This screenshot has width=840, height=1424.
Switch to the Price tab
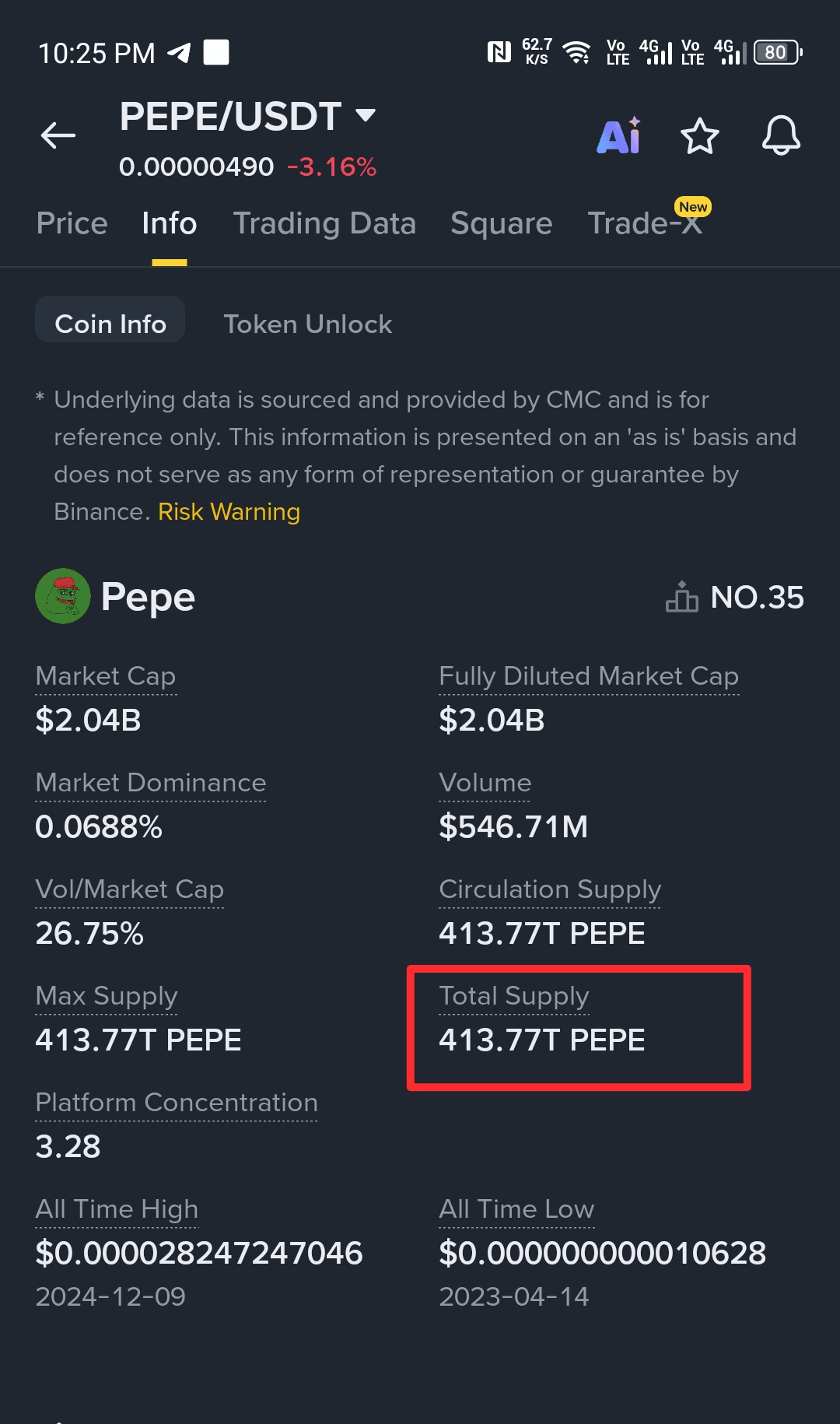click(x=72, y=223)
